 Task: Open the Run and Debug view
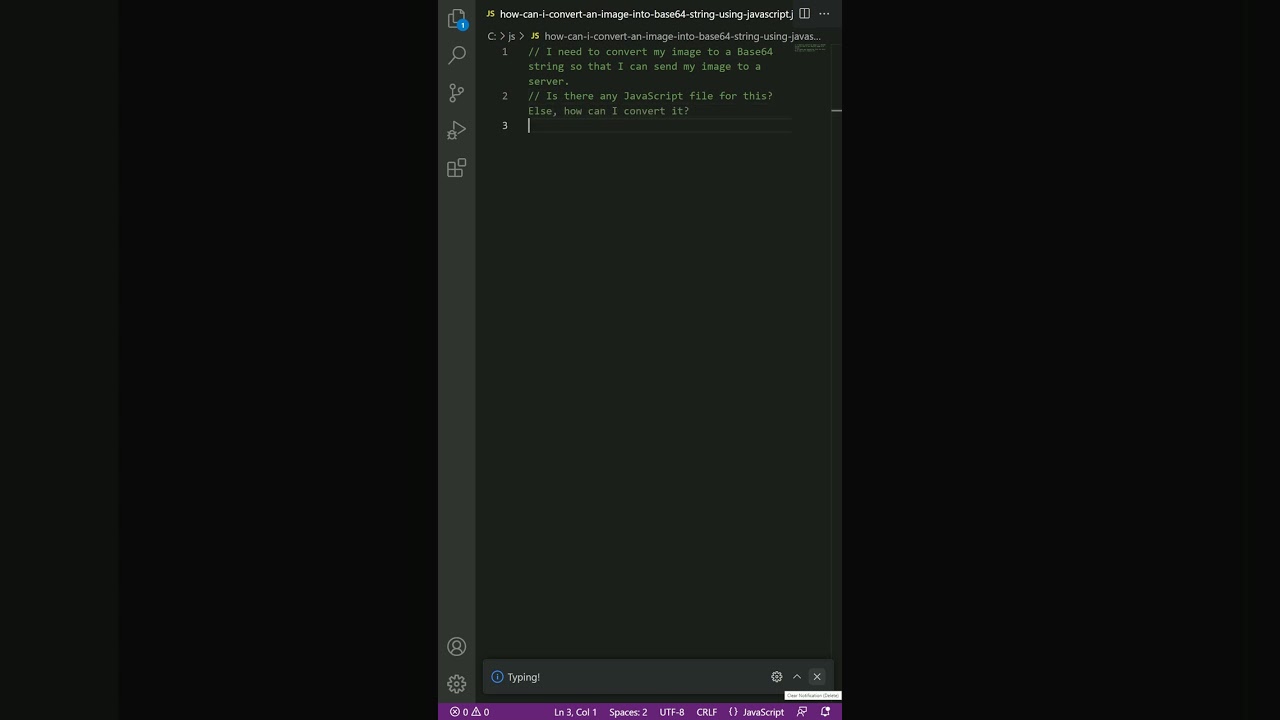click(457, 131)
